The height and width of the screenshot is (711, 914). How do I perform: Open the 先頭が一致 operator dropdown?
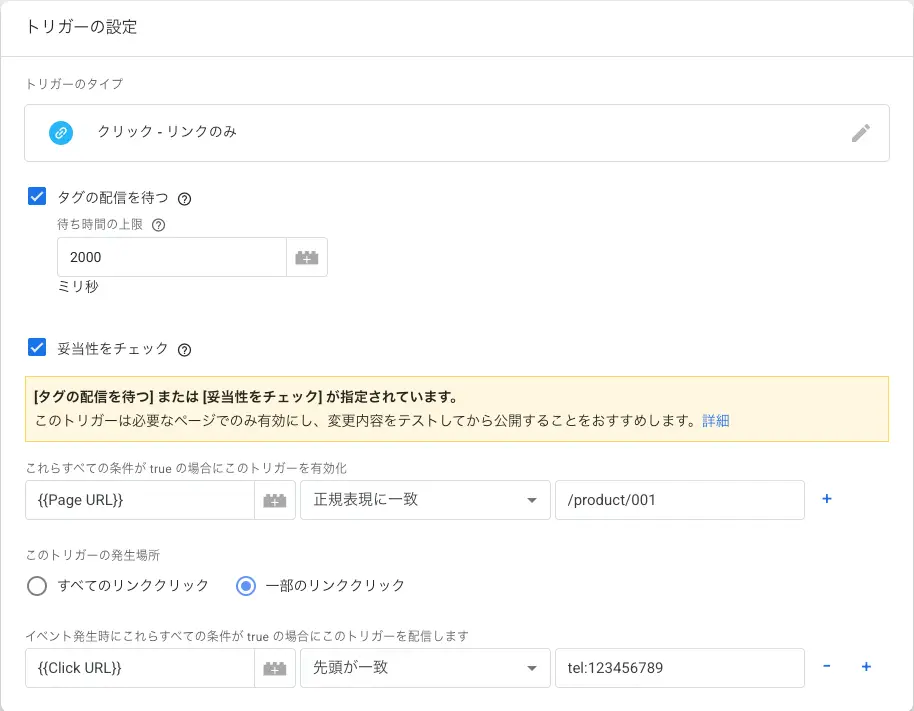click(x=424, y=668)
